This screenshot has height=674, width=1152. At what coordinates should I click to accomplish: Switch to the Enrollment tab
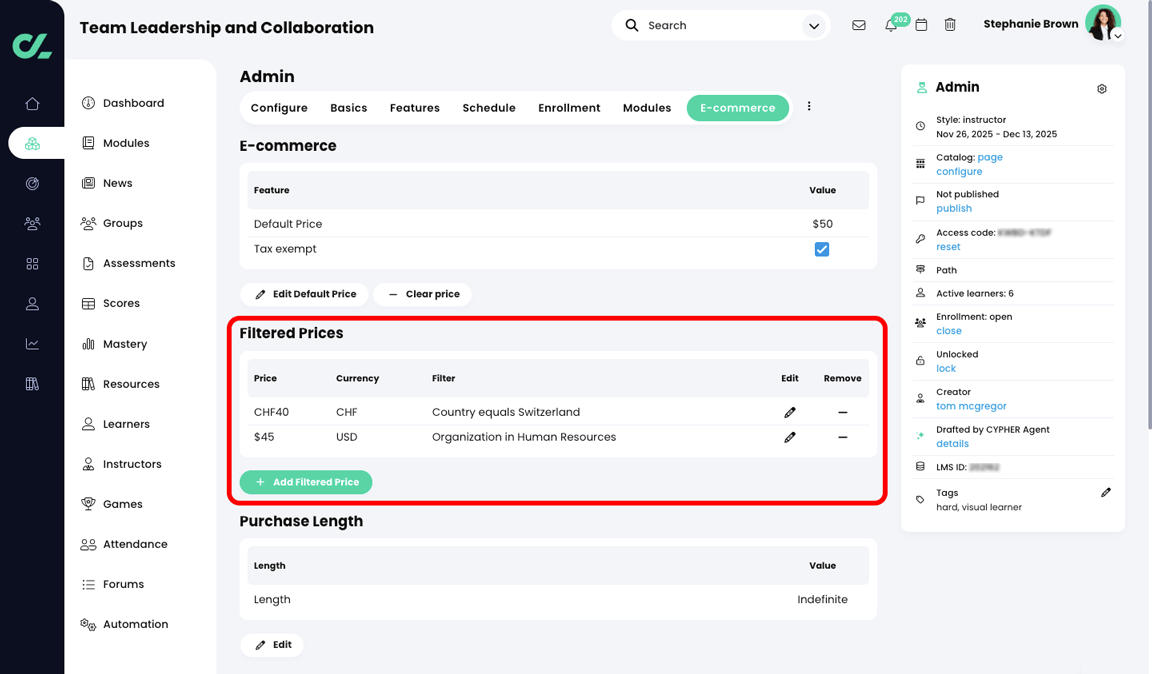tap(568, 107)
